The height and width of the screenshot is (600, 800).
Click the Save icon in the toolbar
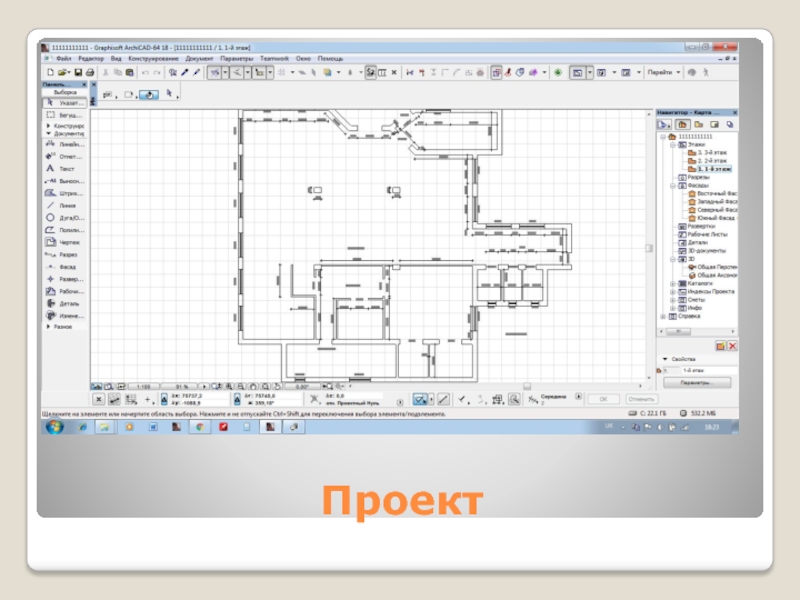point(77,73)
